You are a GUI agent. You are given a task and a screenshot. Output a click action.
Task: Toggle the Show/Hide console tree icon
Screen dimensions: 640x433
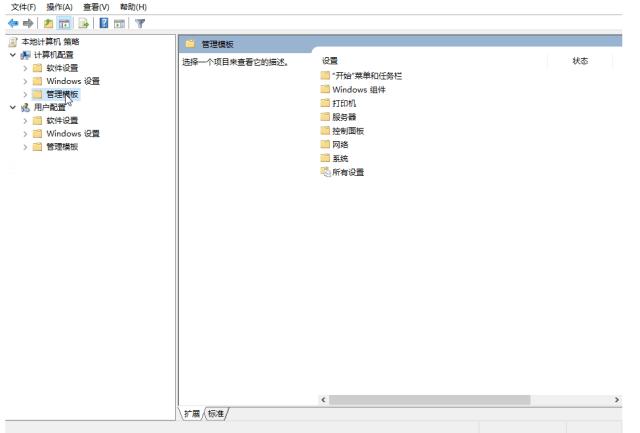(x=64, y=23)
